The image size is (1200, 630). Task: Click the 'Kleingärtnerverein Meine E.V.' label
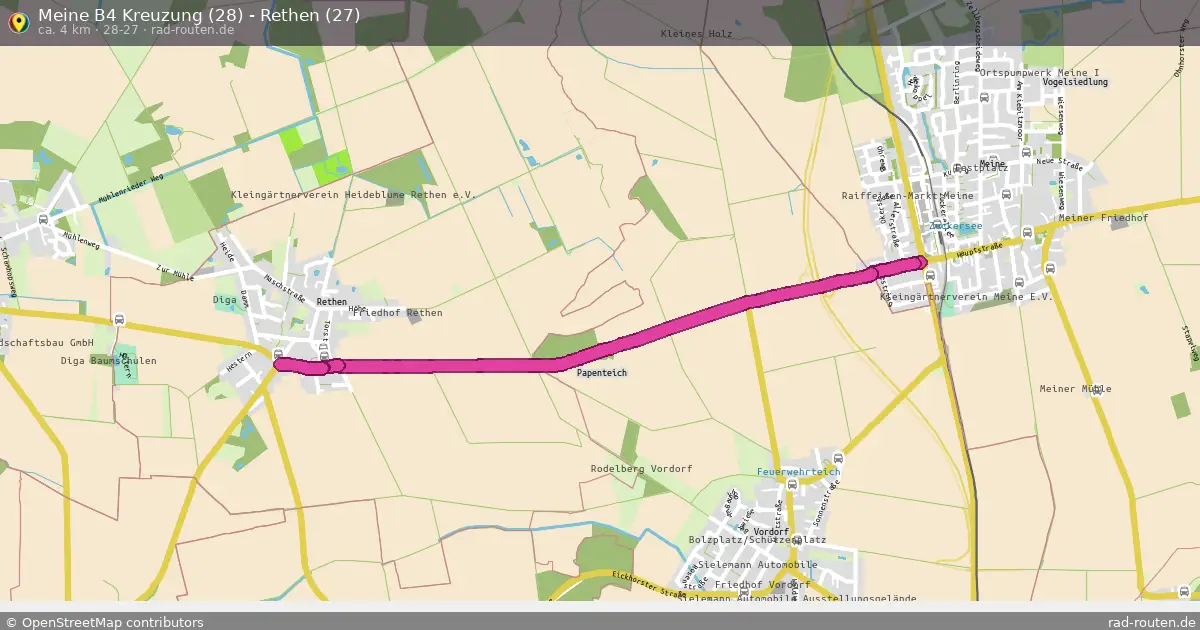tap(966, 297)
